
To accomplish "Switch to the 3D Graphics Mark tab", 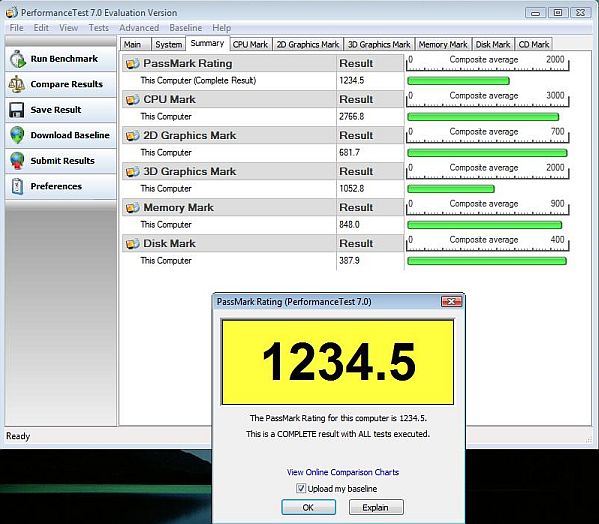I will tap(379, 45).
